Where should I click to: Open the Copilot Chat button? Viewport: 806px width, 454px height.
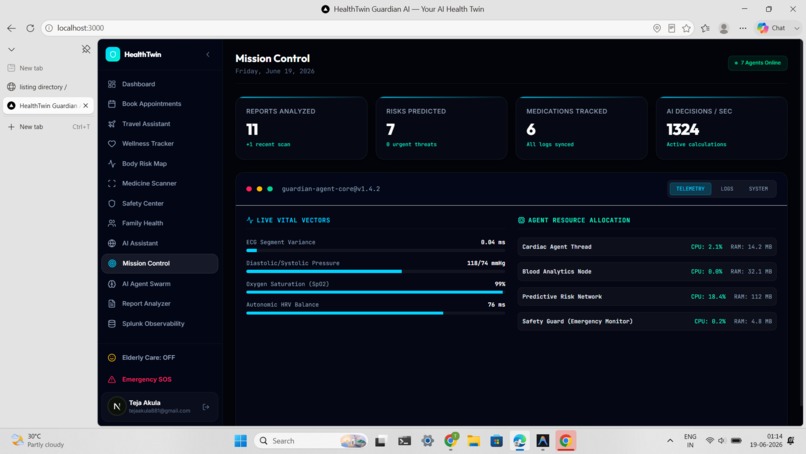coord(773,28)
